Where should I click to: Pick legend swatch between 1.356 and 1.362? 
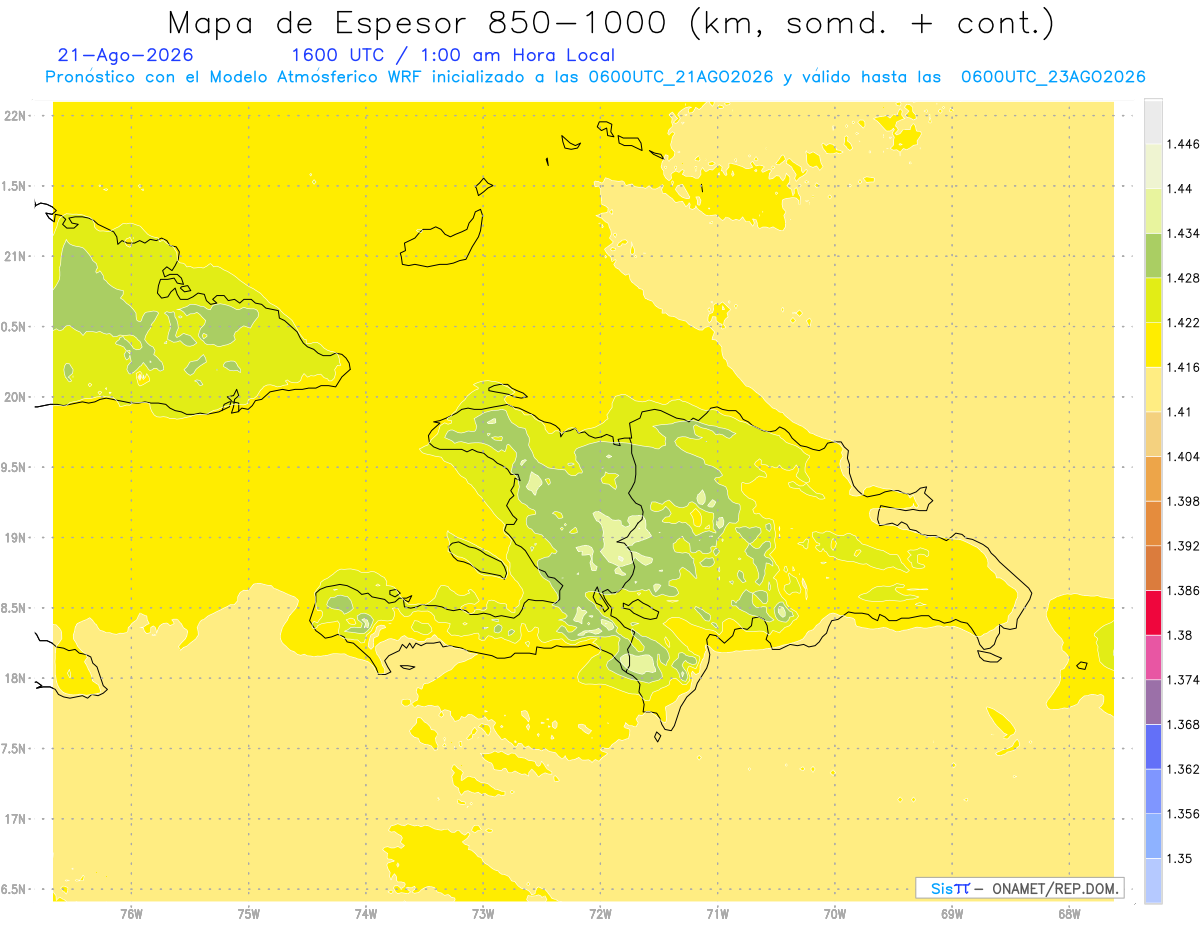click(1153, 791)
